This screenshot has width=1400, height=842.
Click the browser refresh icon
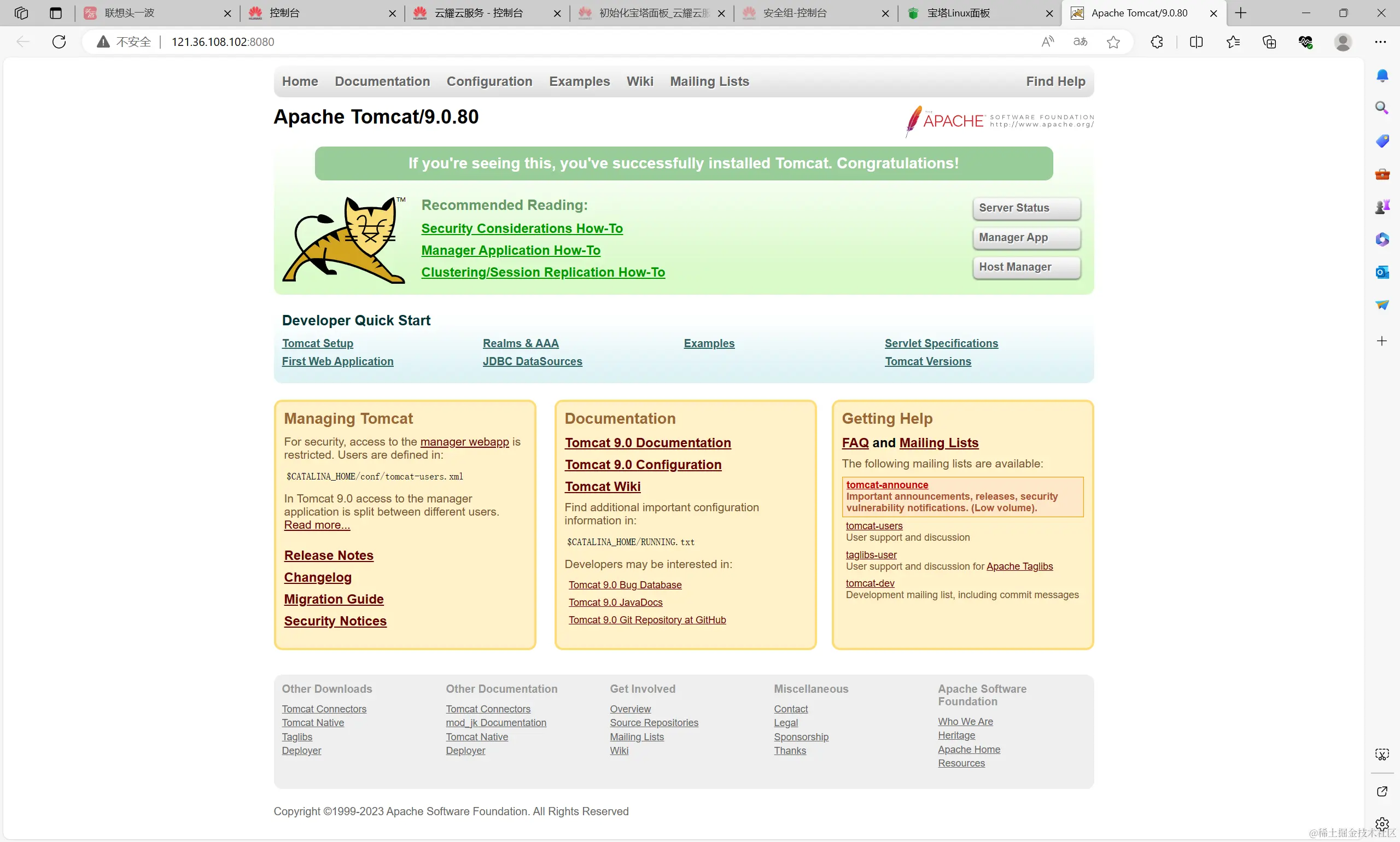(59, 42)
